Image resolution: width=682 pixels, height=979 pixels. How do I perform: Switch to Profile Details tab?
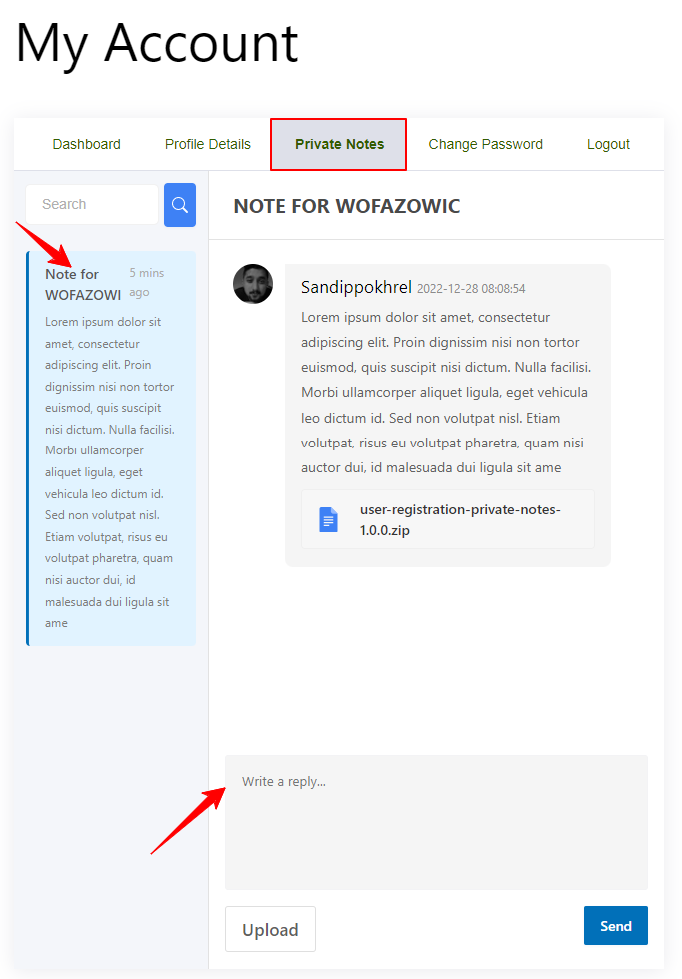(x=208, y=144)
